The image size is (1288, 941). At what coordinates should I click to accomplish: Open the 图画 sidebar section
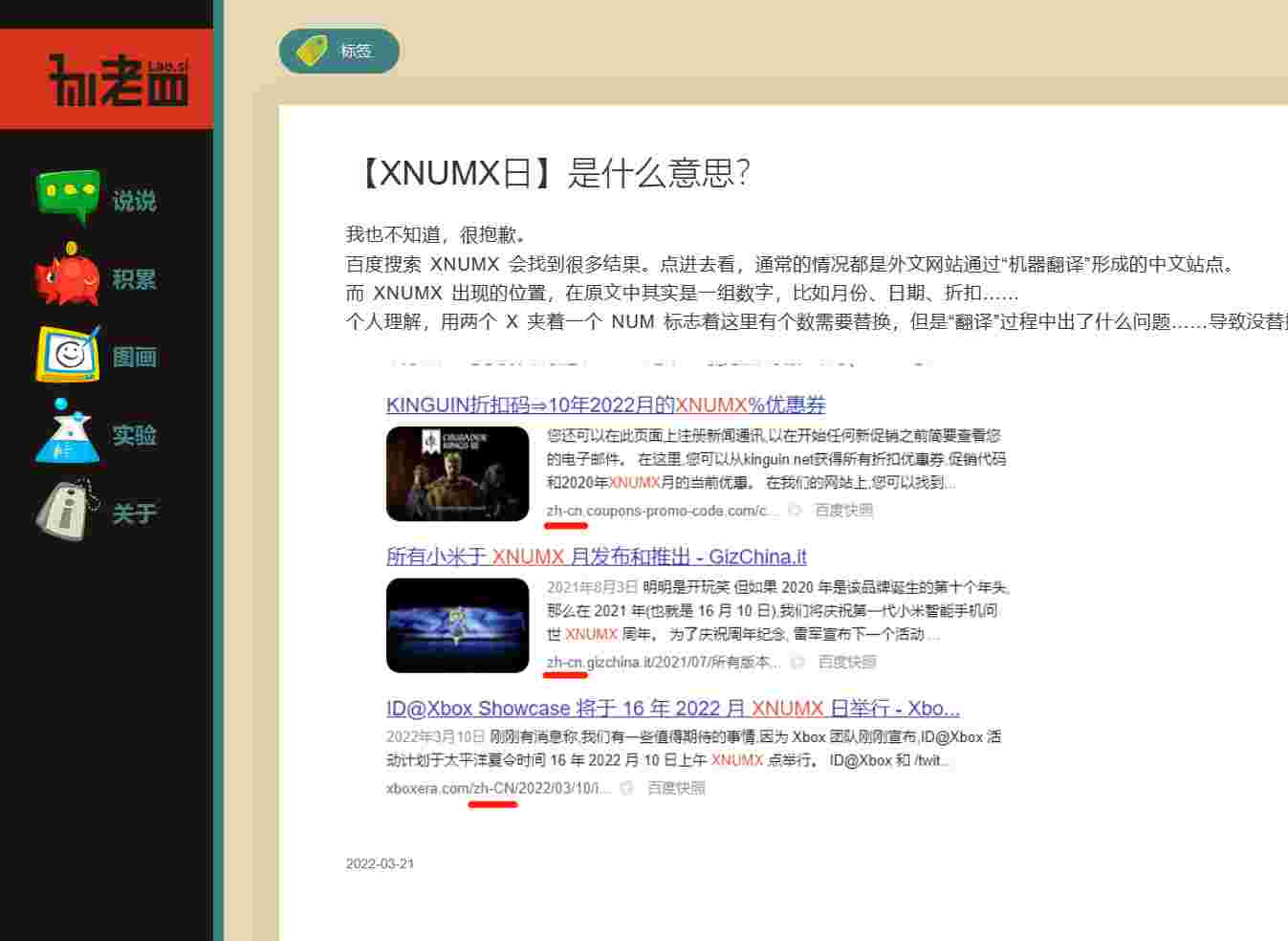pos(134,358)
